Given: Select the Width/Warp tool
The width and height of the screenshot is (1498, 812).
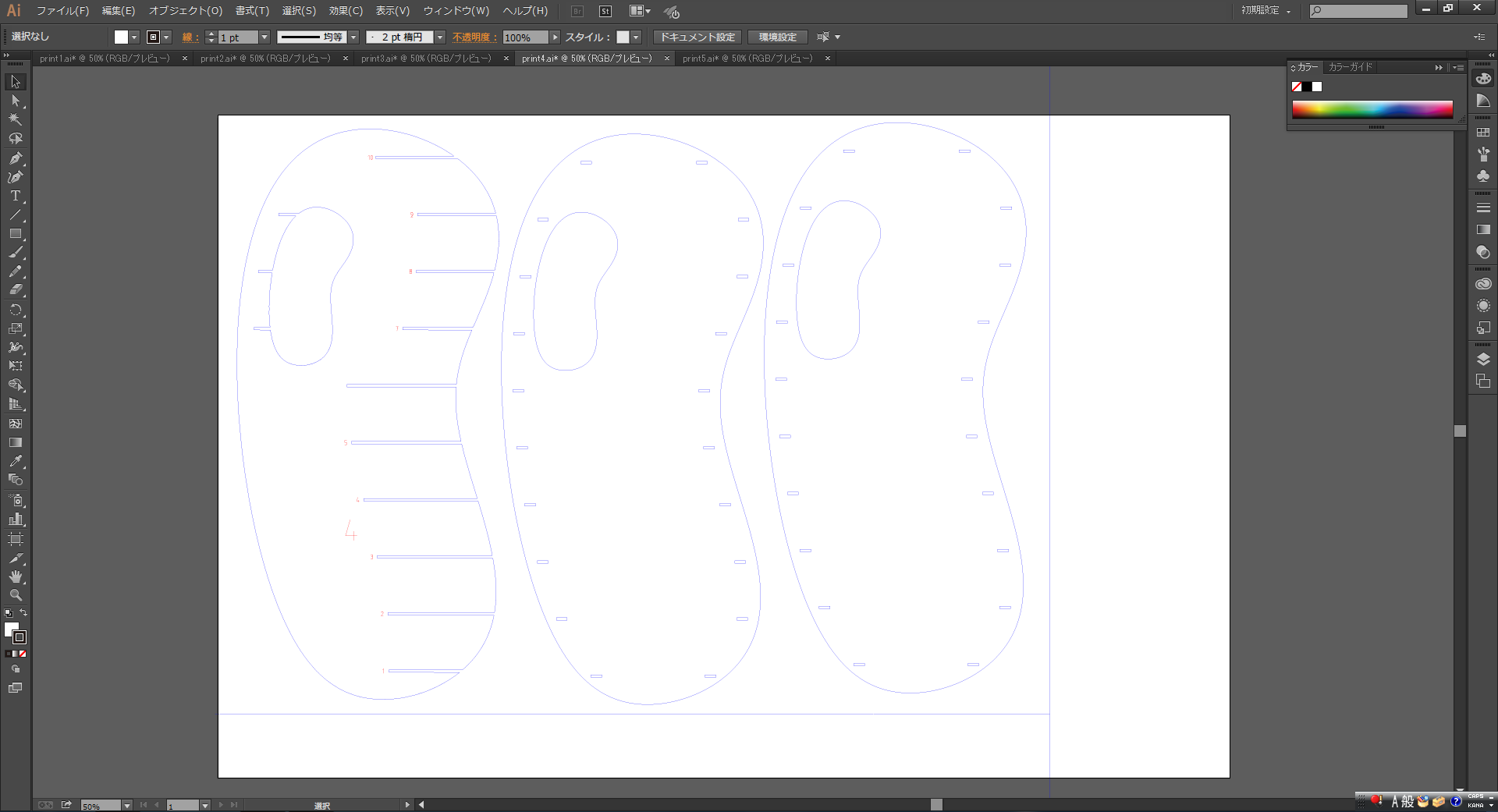Looking at the screenshot, I should tap(16, 347).
